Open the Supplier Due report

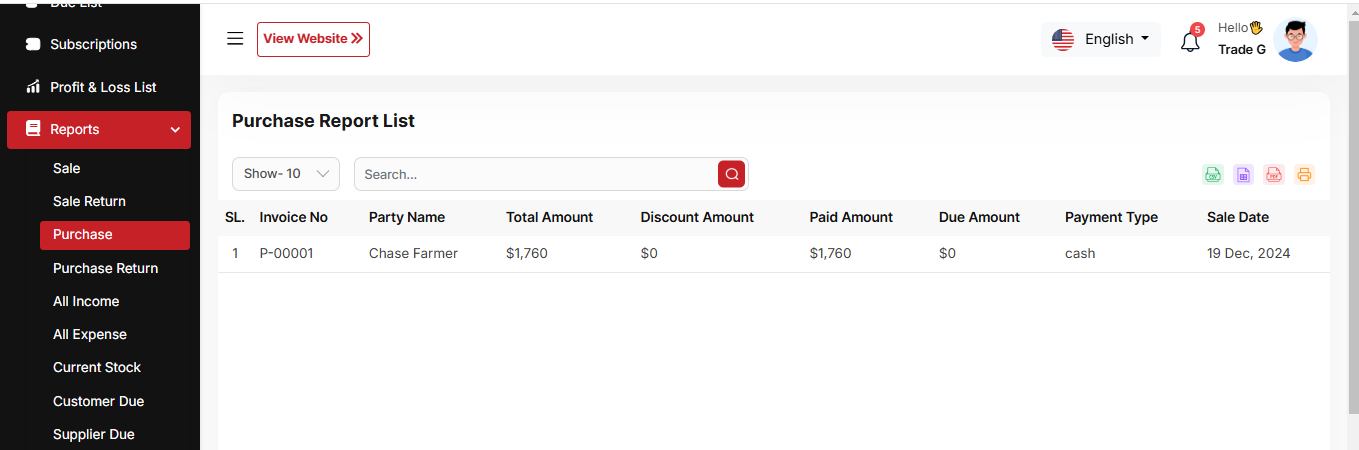click(94, 434)
